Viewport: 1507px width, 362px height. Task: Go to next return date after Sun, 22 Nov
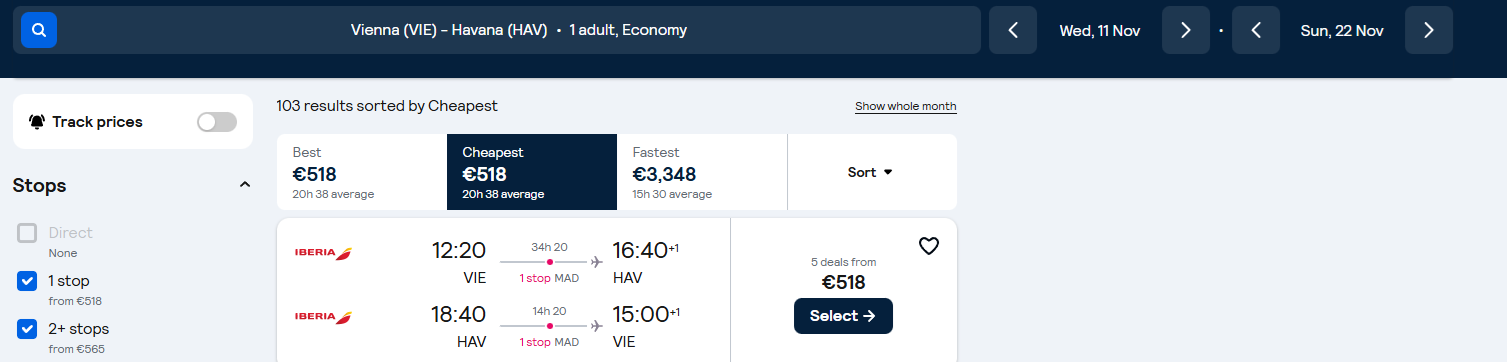click(1429, 30)
